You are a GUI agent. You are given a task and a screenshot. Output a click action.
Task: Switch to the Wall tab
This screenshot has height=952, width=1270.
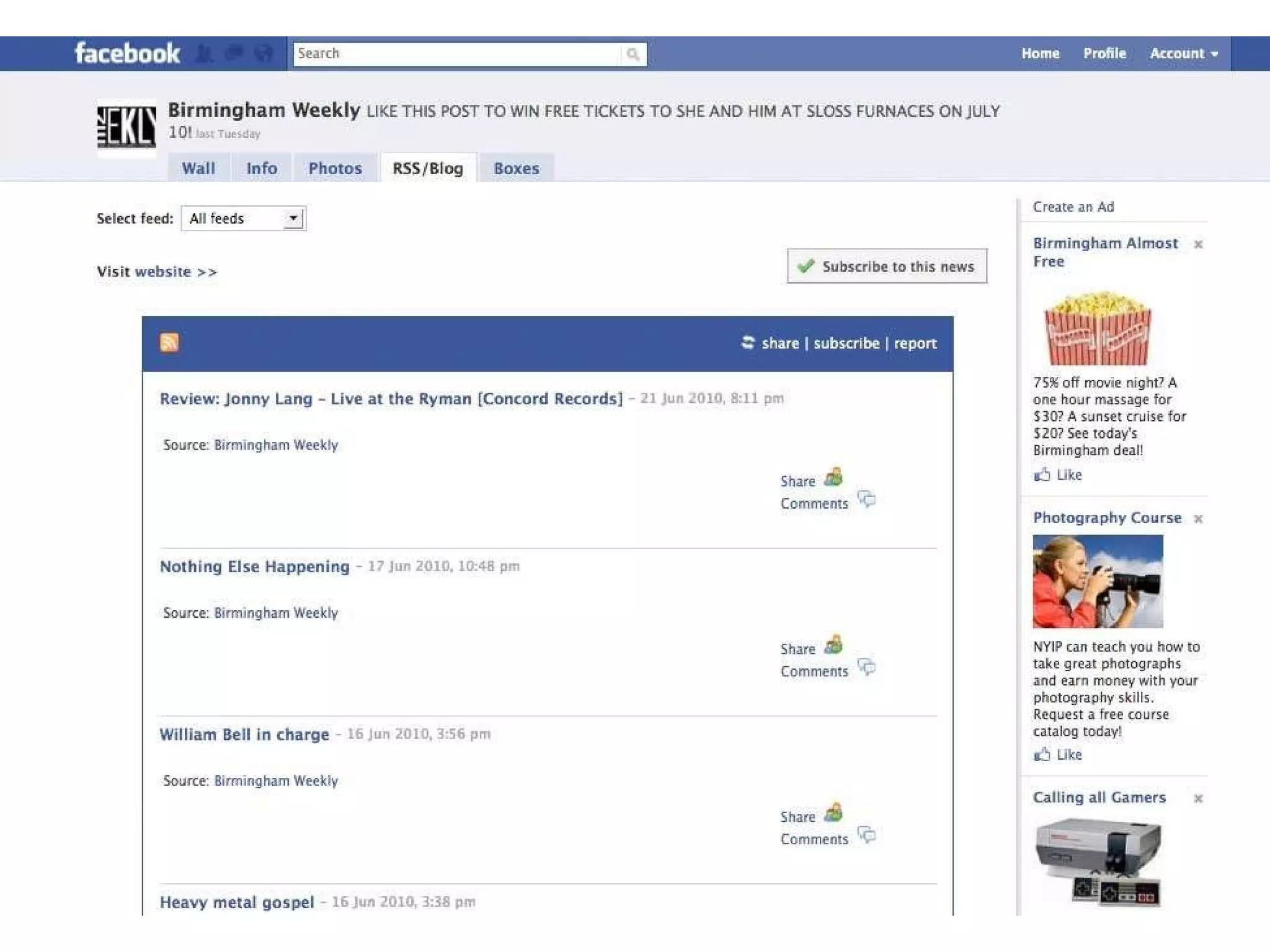pyautogui.click(x=198, y=169)
